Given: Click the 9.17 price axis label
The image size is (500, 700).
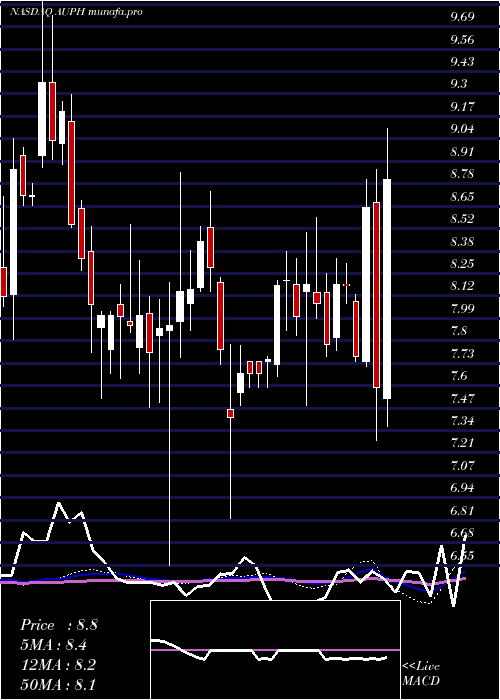Looking at the screenshot, I should click(x=462, y=107).
